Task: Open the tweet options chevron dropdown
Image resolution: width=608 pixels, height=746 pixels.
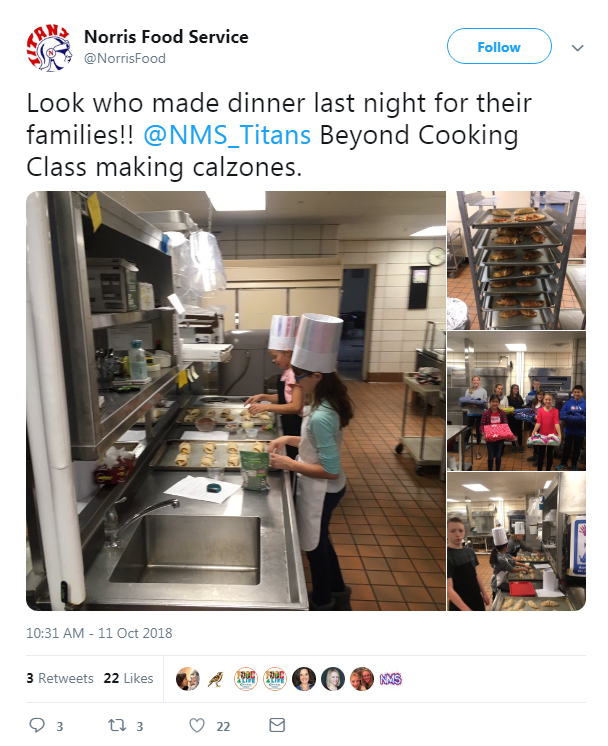Action: [x=577, y=47]
